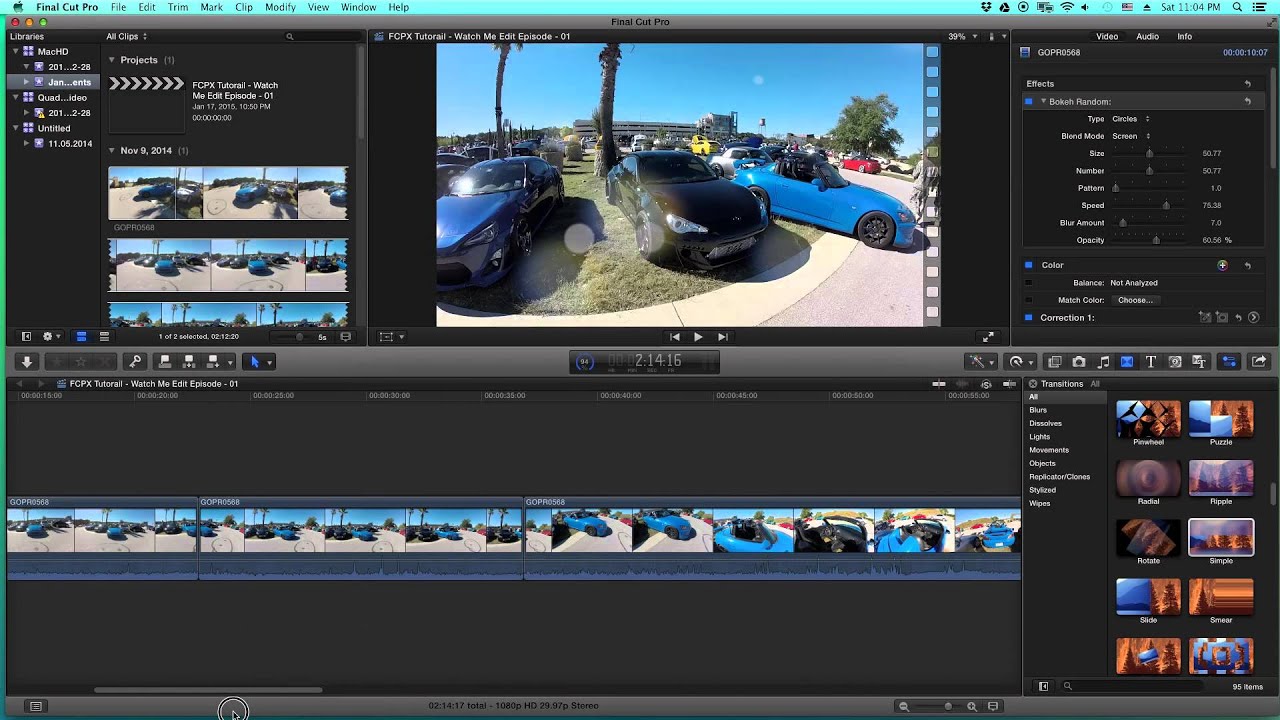Open the Retime speed menu
This screenshot has height=720, width=1280.
(1020, 362)
